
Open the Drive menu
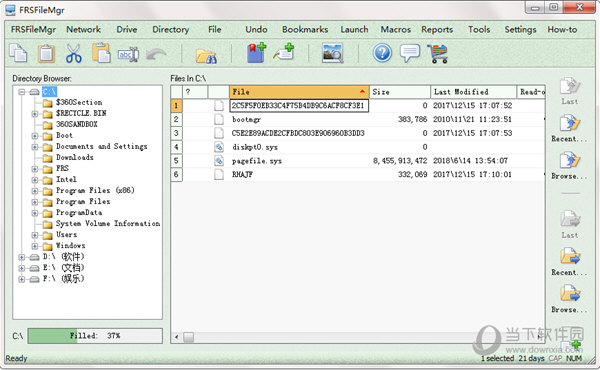[127, 29]
